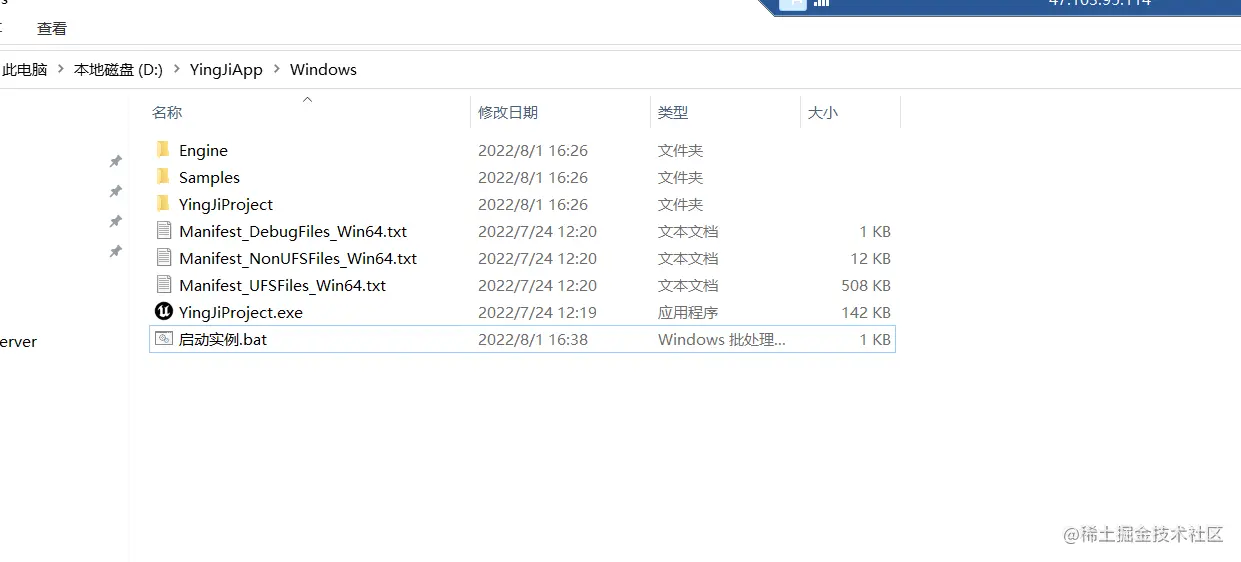Click the date 2022/7/24 12:19

pos(537,312)
